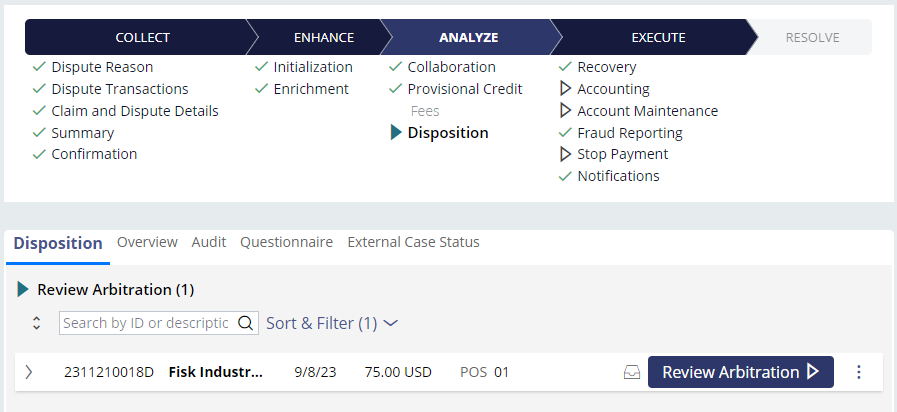Click the Account Maintenance arrow icon
The image size is (897, 412).
(565, 111)
